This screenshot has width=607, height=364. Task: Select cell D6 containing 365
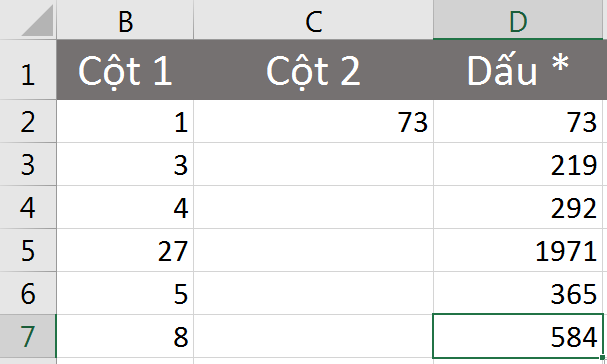click(518, 294)
